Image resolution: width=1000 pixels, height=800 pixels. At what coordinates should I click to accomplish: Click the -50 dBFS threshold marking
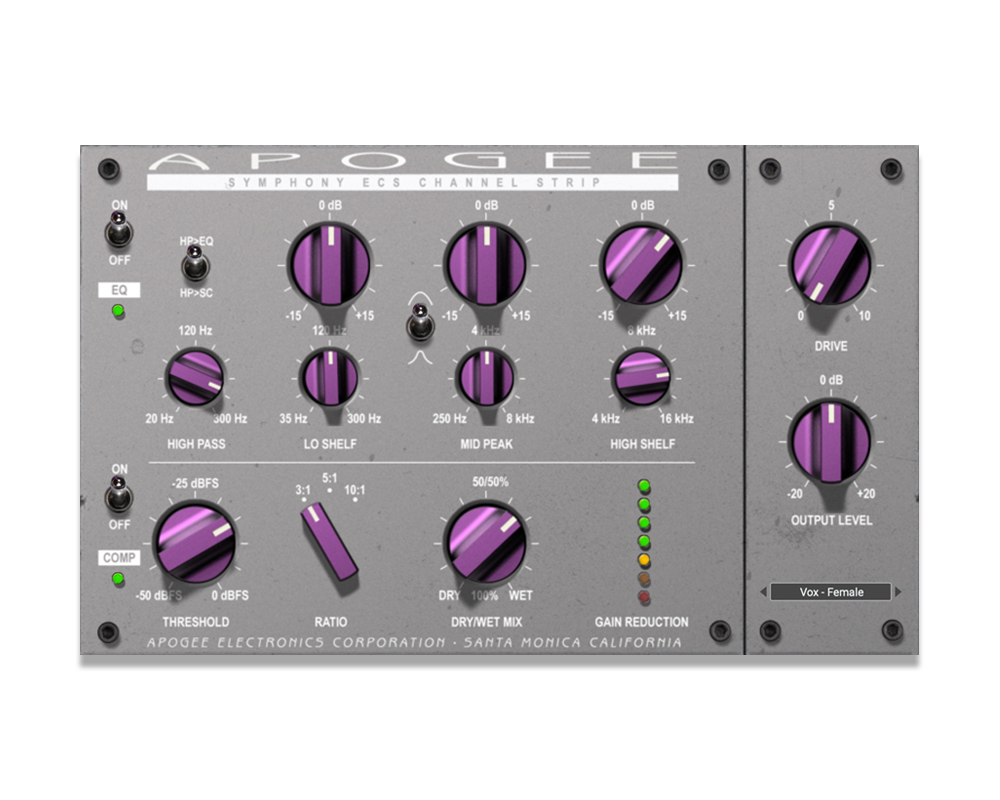coord(159,595)
